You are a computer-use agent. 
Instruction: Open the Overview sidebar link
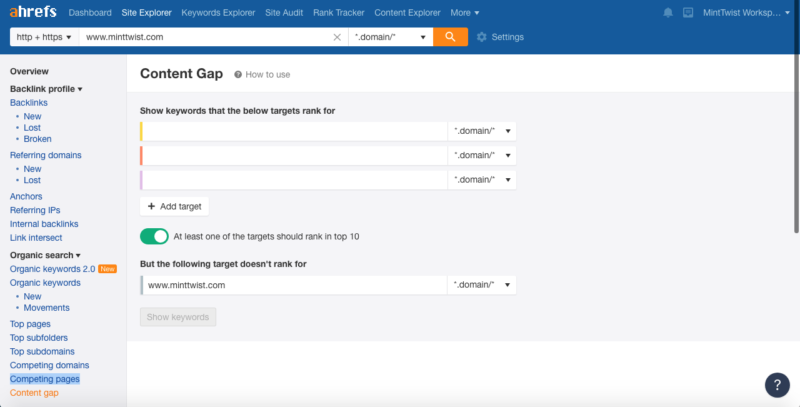click(x=29, y=71)
